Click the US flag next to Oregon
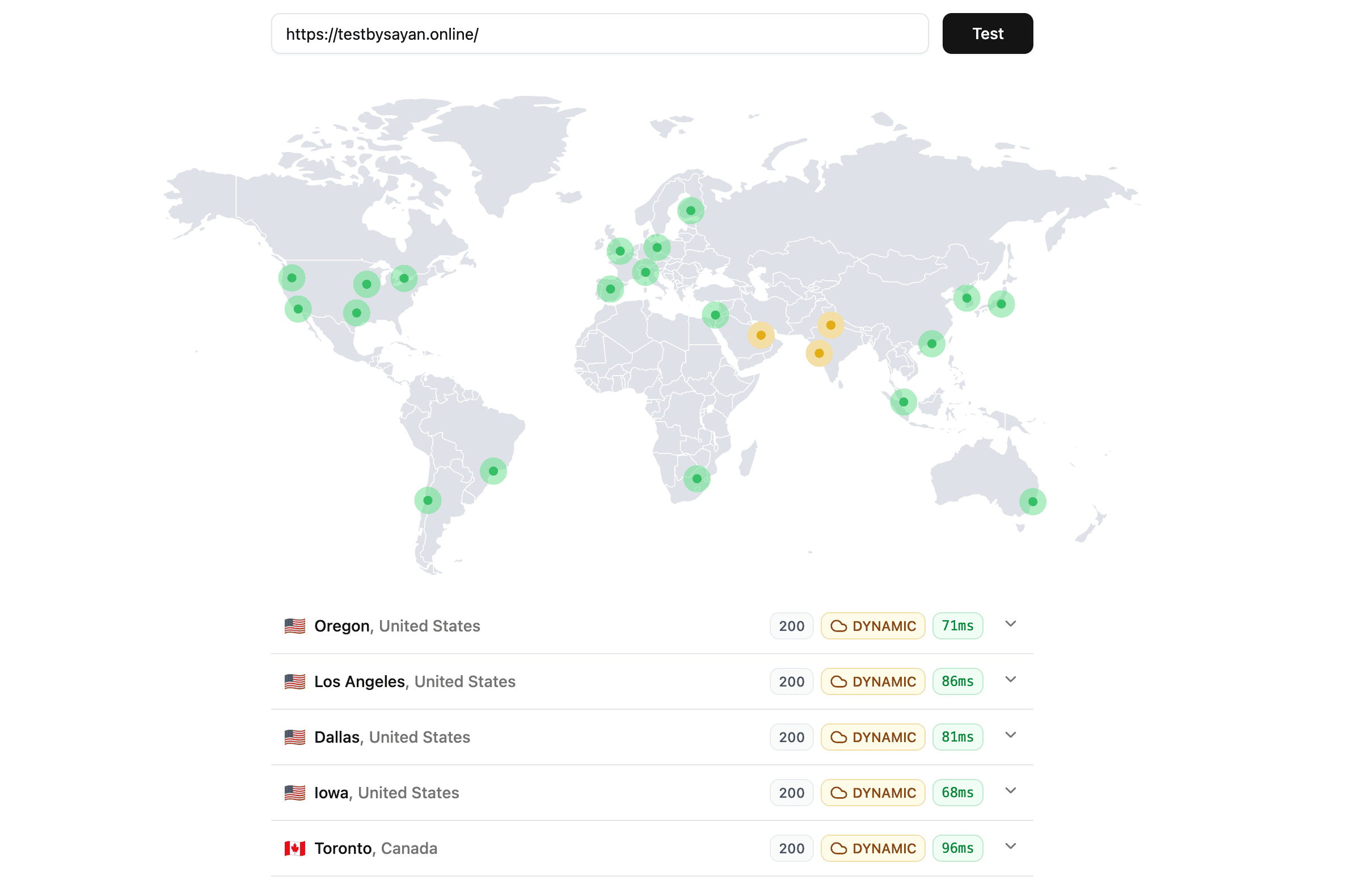Viewport: 1372px width, 880px height. coord(295,626)
